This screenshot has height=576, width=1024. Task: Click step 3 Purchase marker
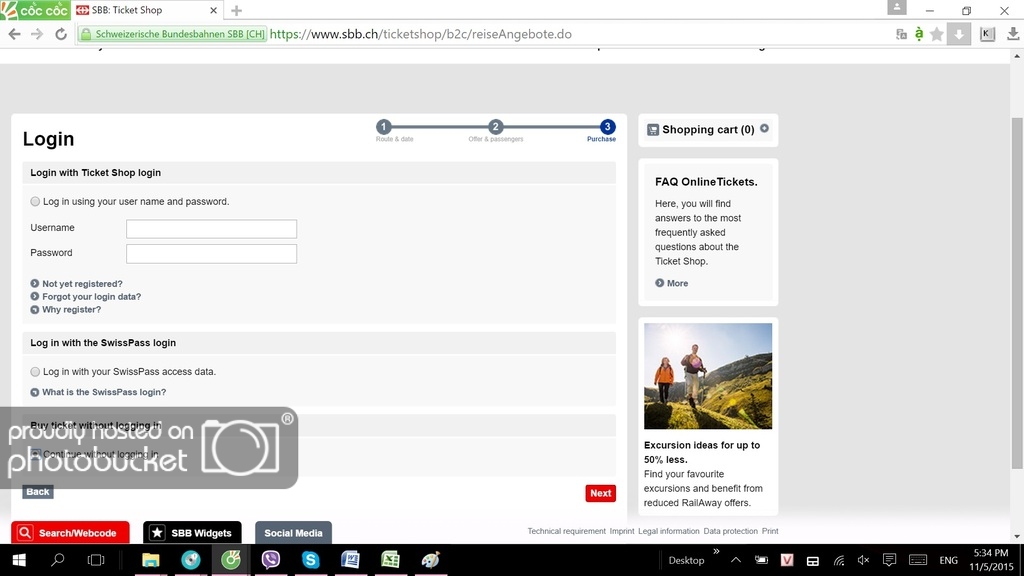pyautogui.click(x=607, y=127)
